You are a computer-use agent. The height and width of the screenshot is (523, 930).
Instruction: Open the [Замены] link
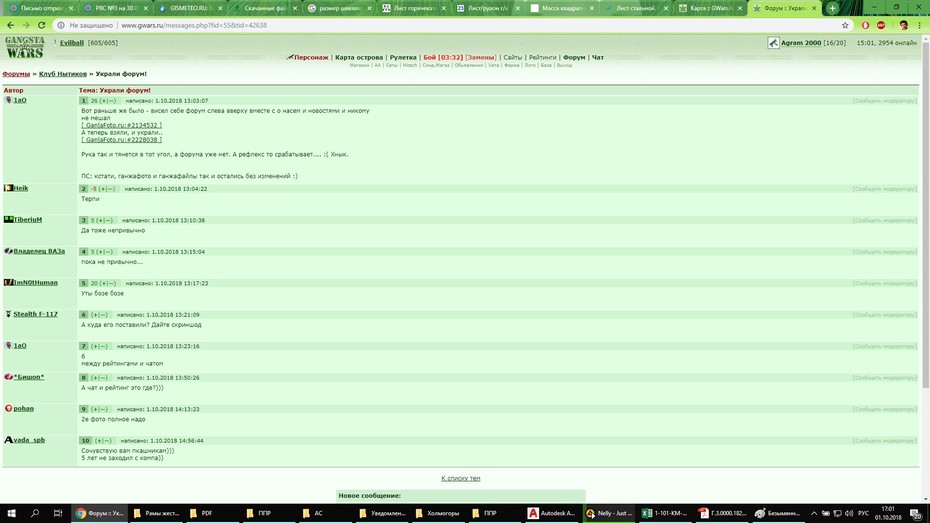[x=480, y=58]
